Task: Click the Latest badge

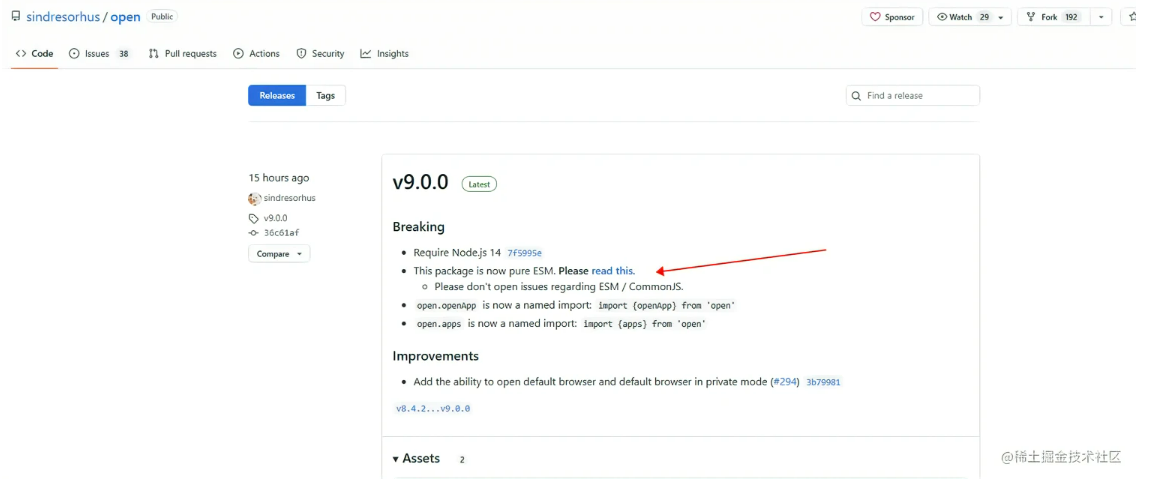Action: tap(479, 184)
